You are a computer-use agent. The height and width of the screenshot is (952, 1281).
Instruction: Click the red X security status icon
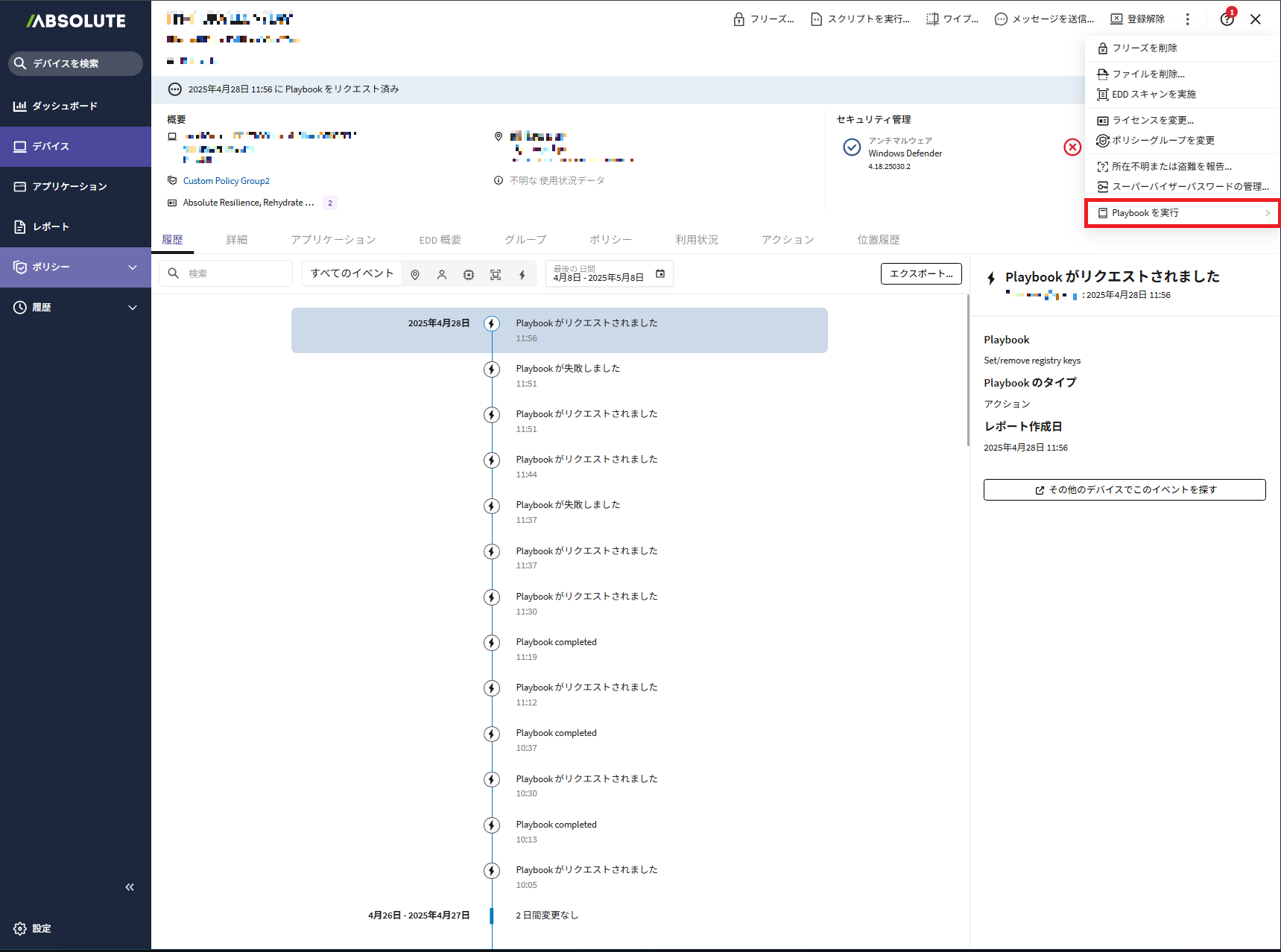(1072, 147)
